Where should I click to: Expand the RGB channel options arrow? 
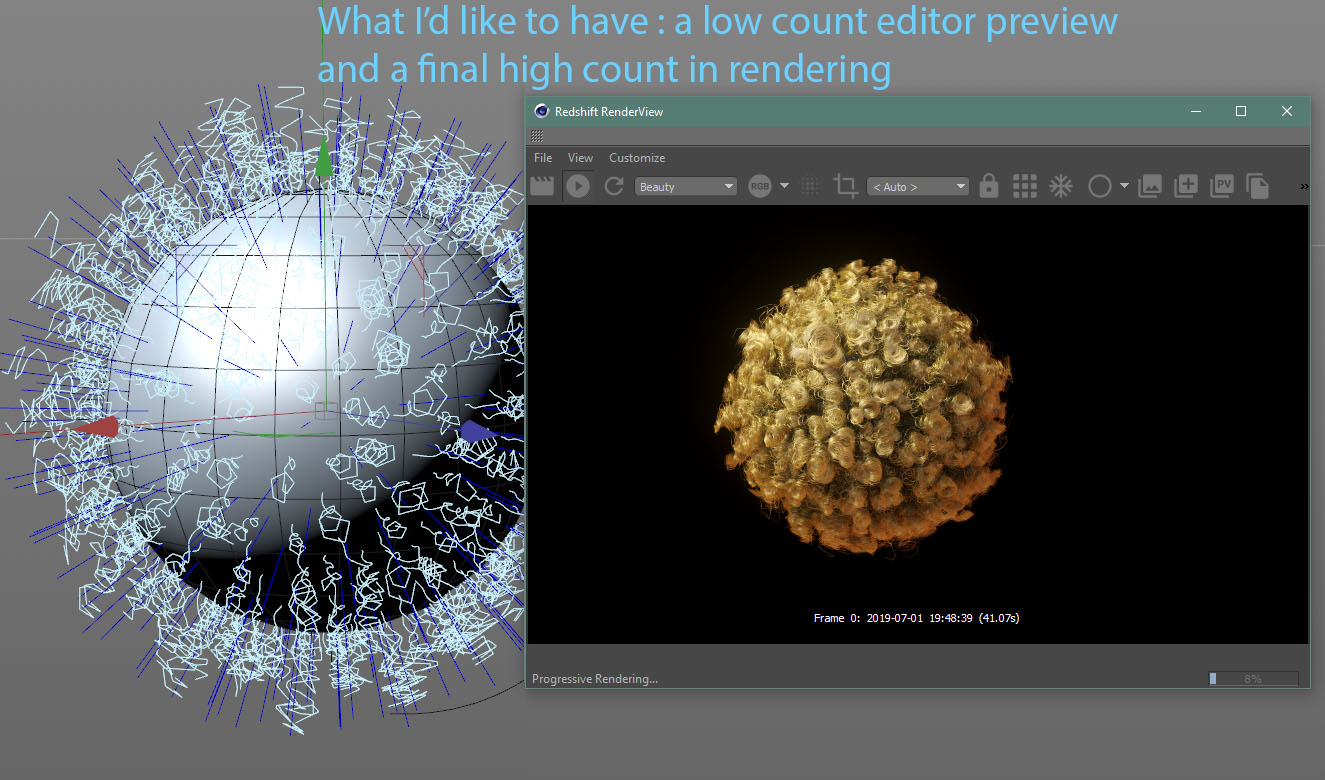click(785, 186)
